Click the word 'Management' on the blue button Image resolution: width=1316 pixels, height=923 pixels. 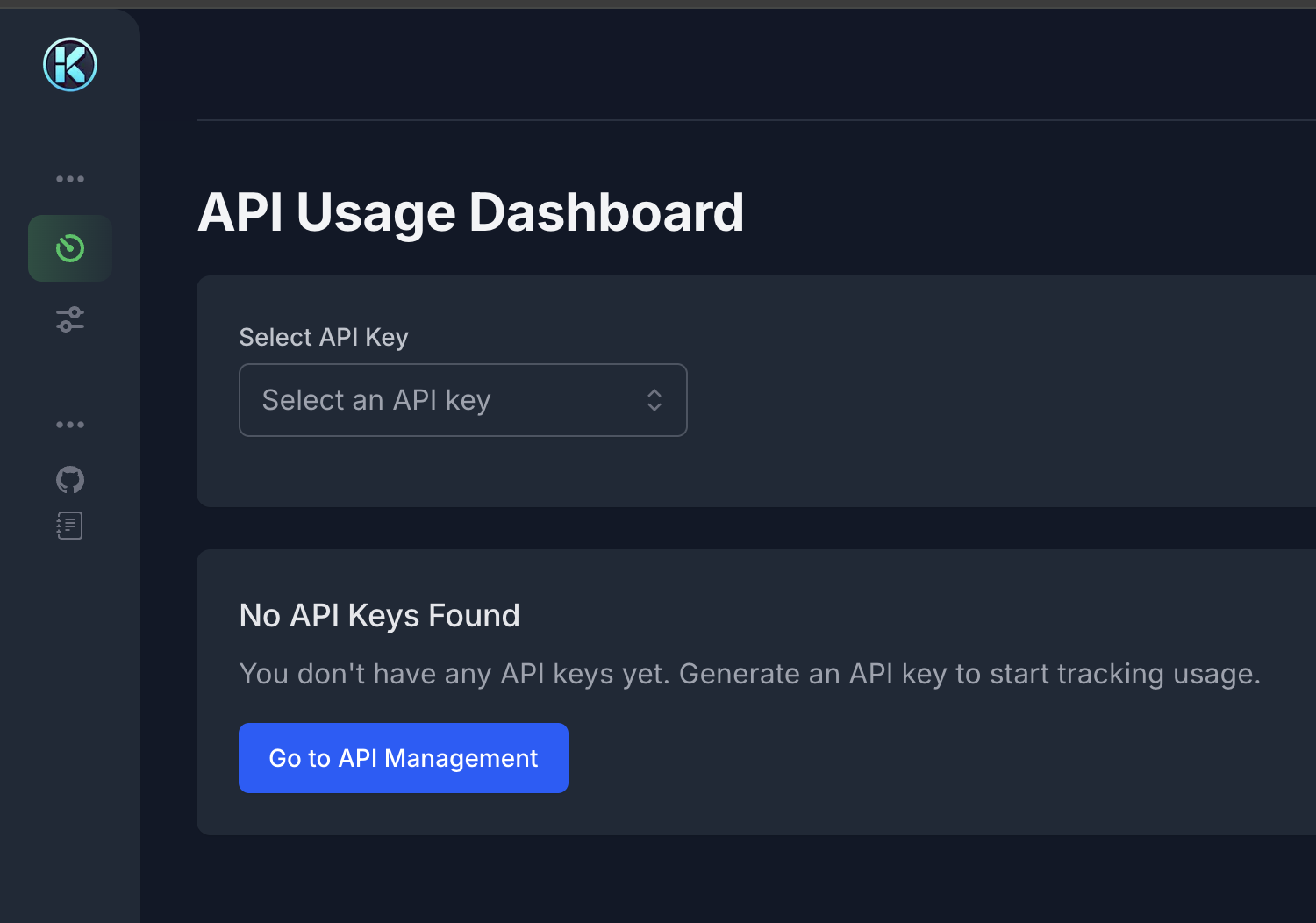click(x=461, y=758)
